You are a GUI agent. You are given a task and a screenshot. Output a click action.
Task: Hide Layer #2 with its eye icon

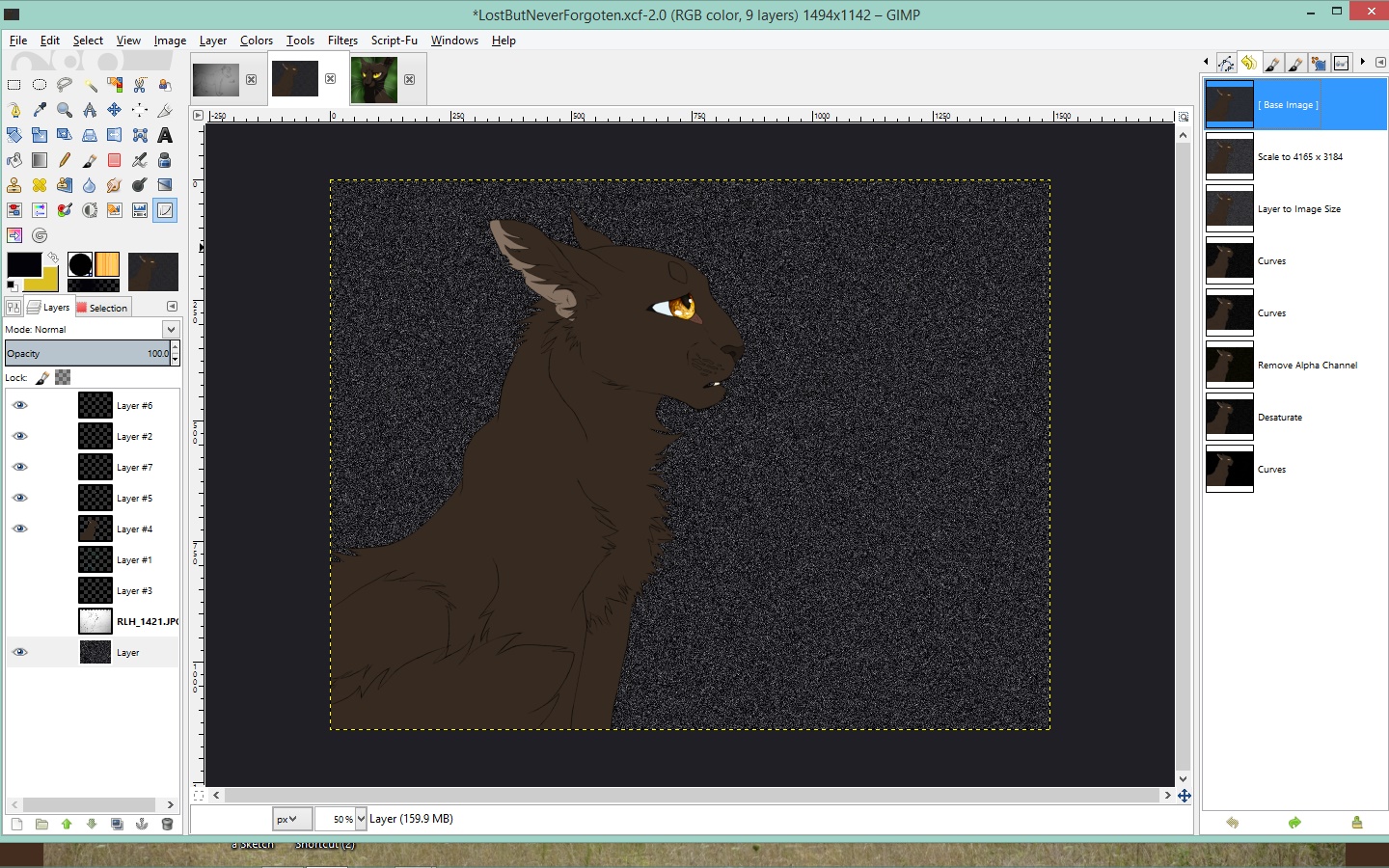pyautogui.click(x=19, y=436)
